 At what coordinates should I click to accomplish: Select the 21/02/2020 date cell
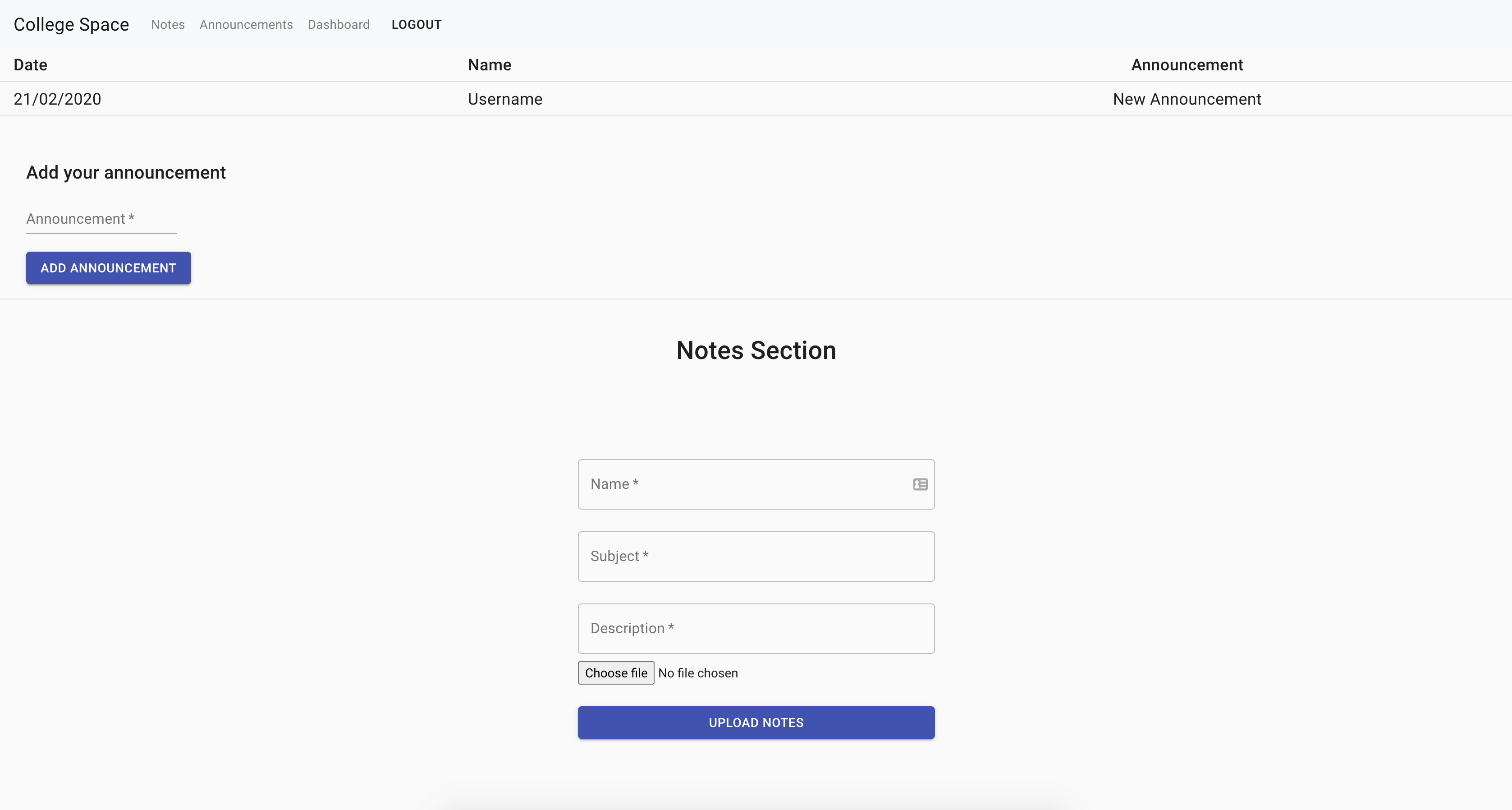click(58, 99)
